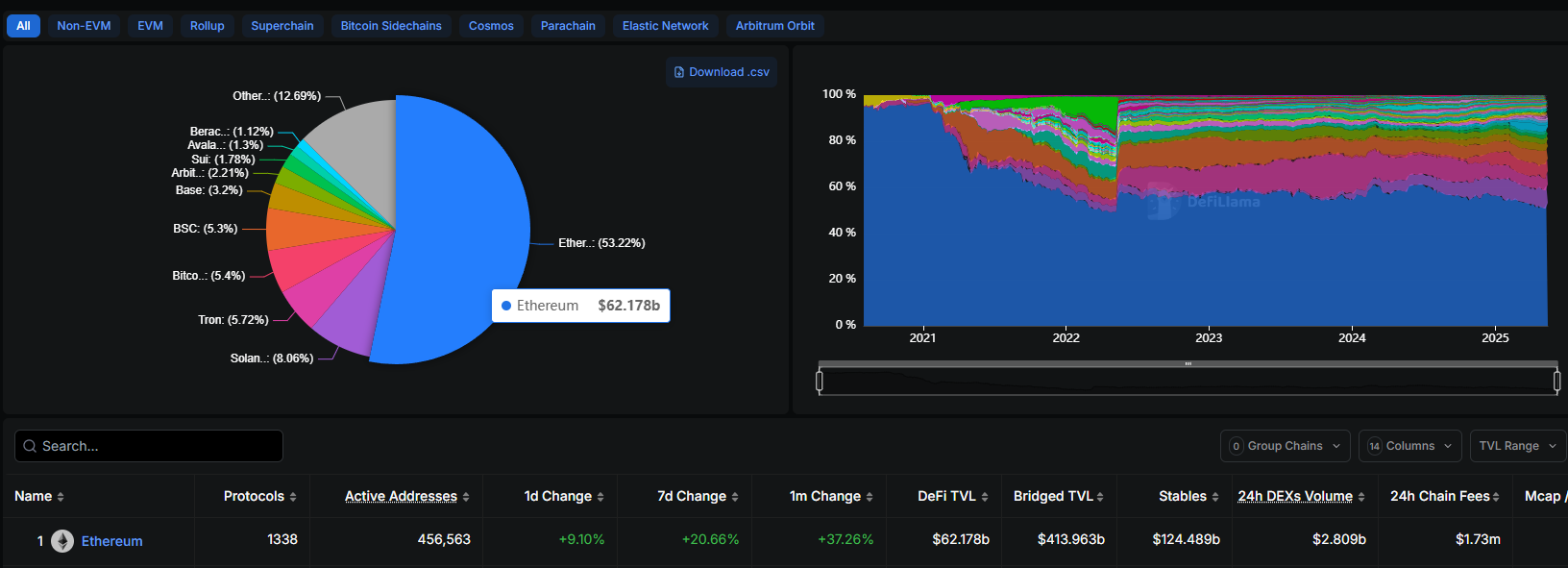Click sort icon next to 24h Chain Fees
1568x568 pixels.
coord(1496,497)
